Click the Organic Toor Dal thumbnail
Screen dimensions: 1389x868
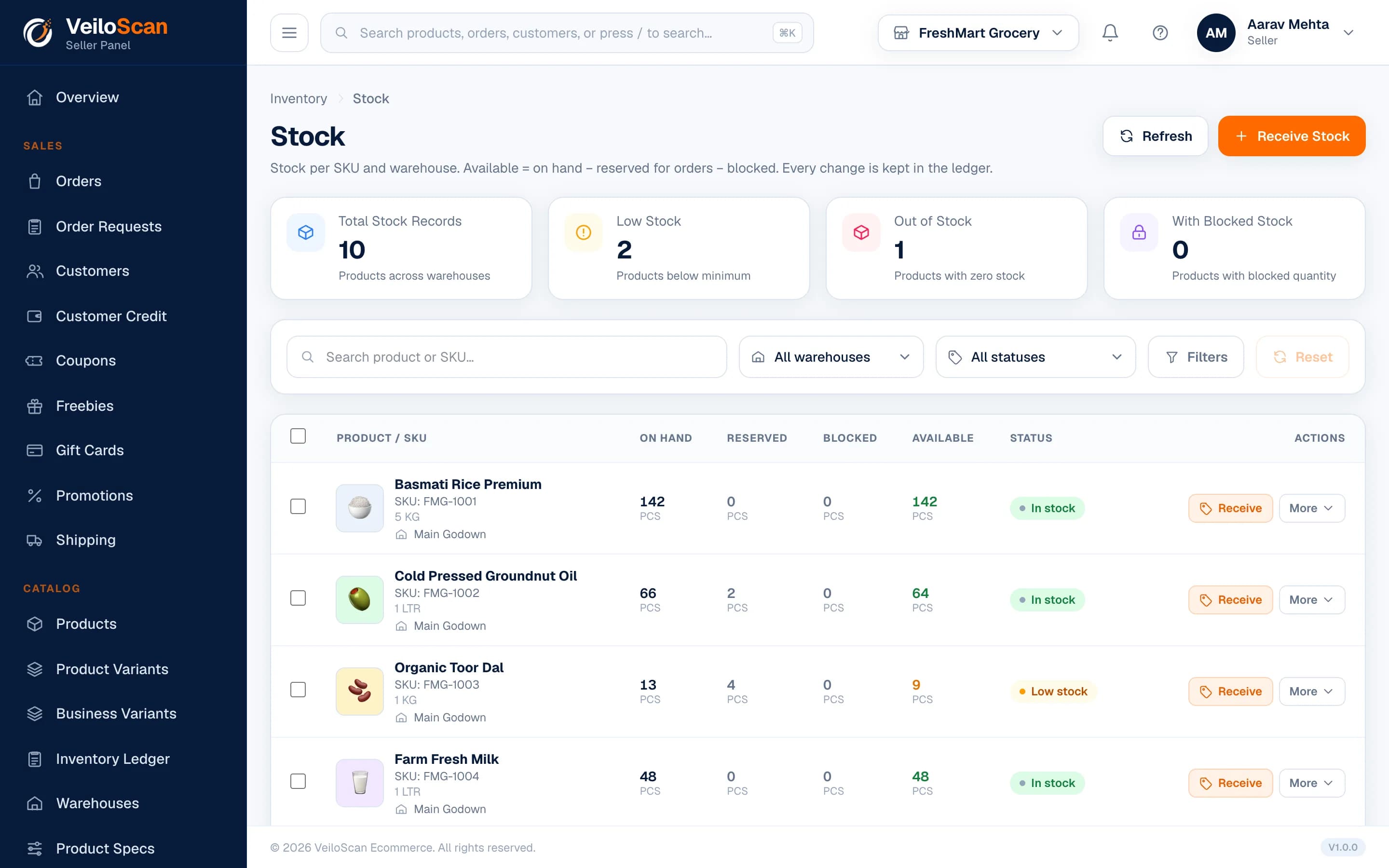click(360, 691)
